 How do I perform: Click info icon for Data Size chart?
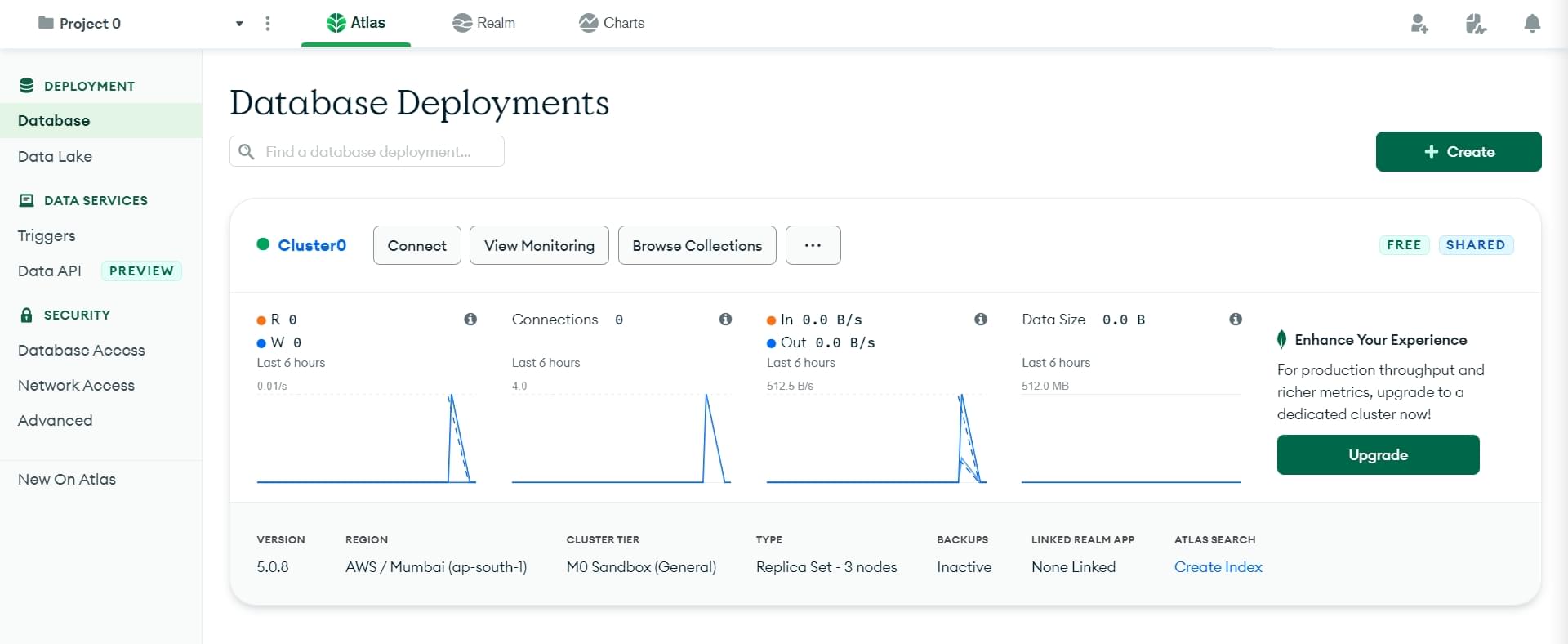click(x=1236, y=319)
